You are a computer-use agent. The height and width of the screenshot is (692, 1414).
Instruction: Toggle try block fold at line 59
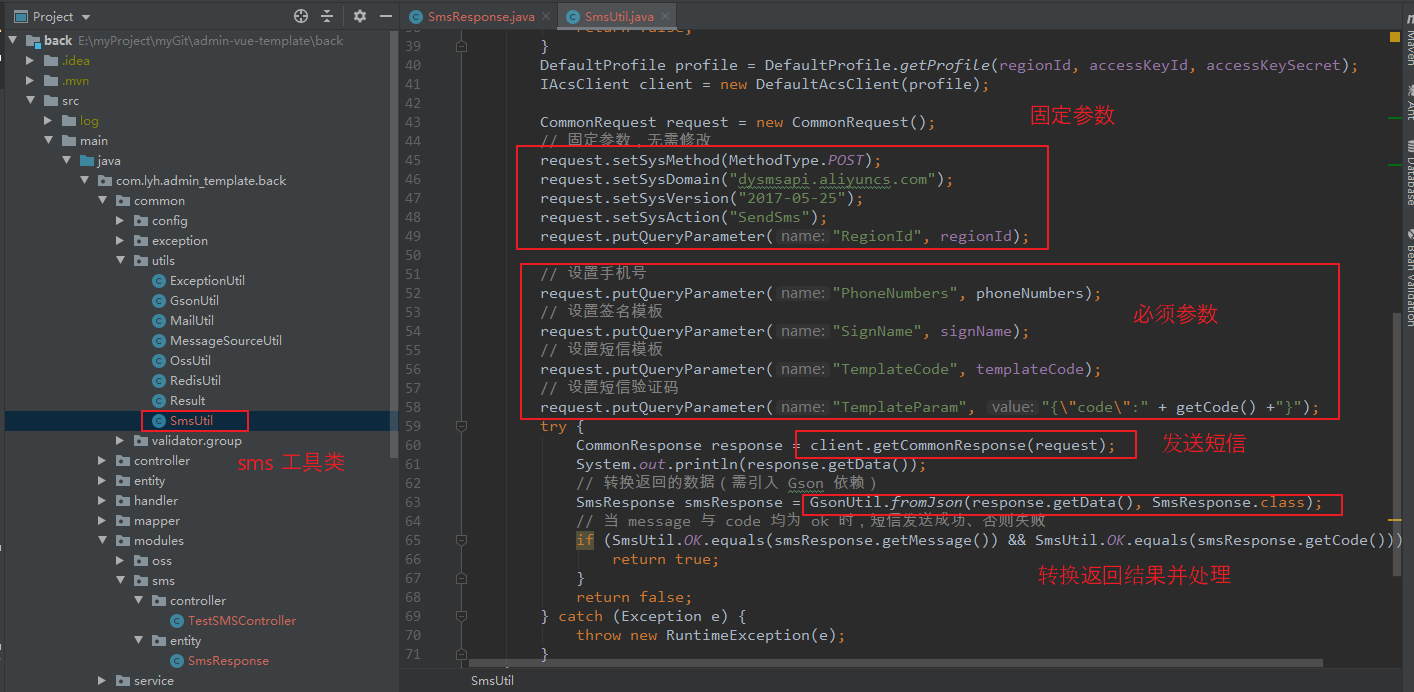[461, 426]
